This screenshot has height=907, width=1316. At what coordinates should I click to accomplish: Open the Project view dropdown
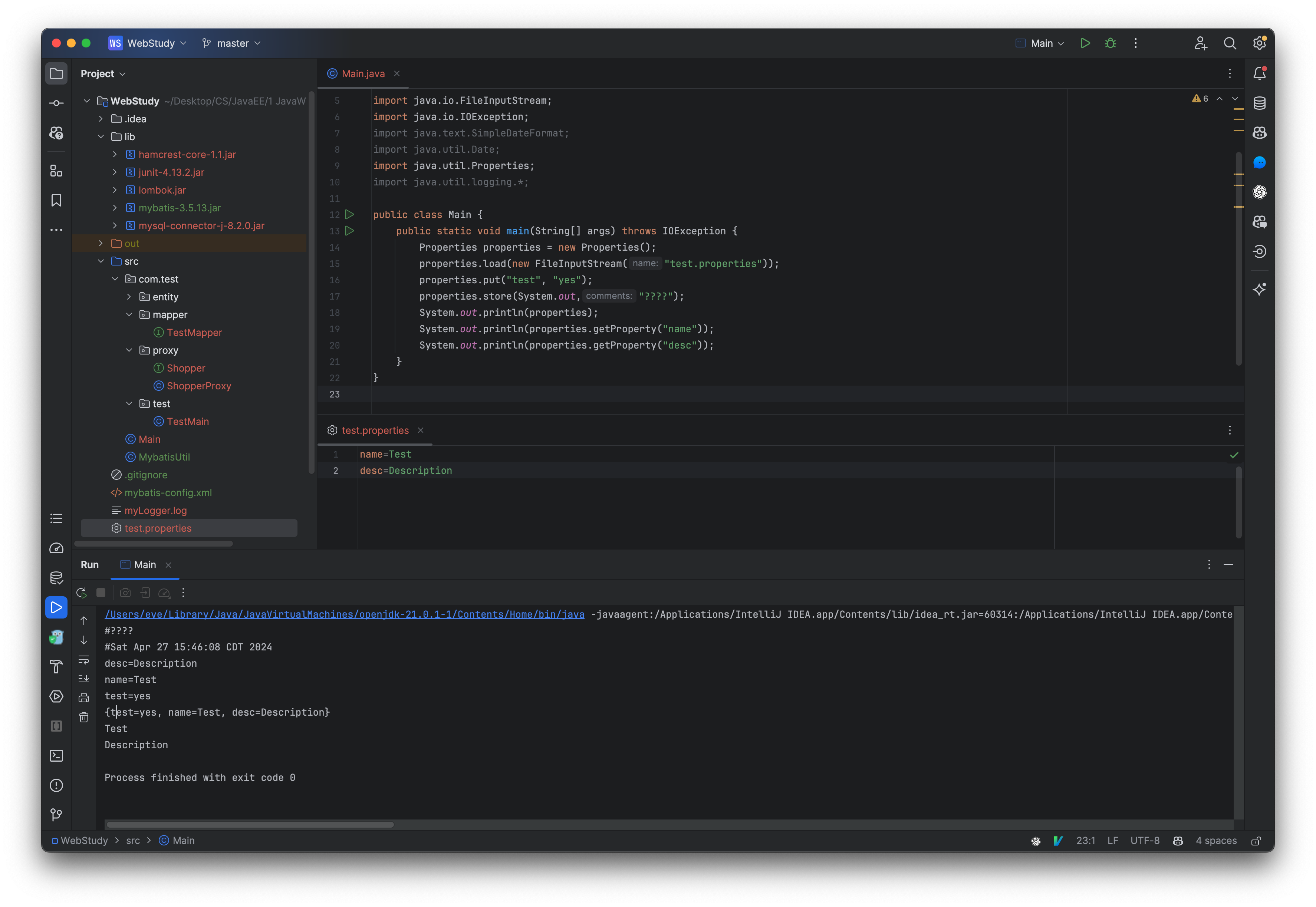click(103, 73)
